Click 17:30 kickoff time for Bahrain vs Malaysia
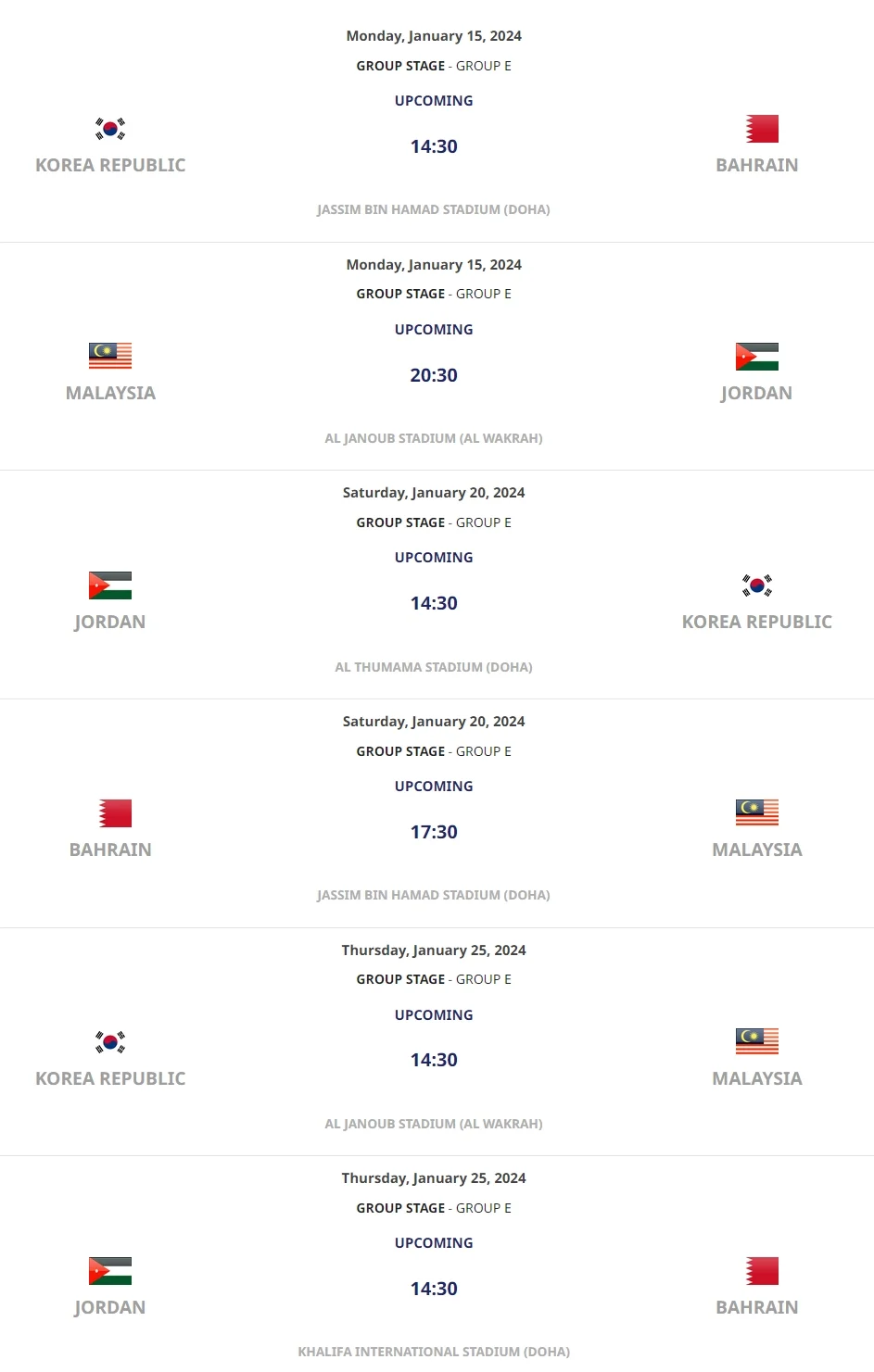The image size is (874, 1372). (x=434, y=832)
